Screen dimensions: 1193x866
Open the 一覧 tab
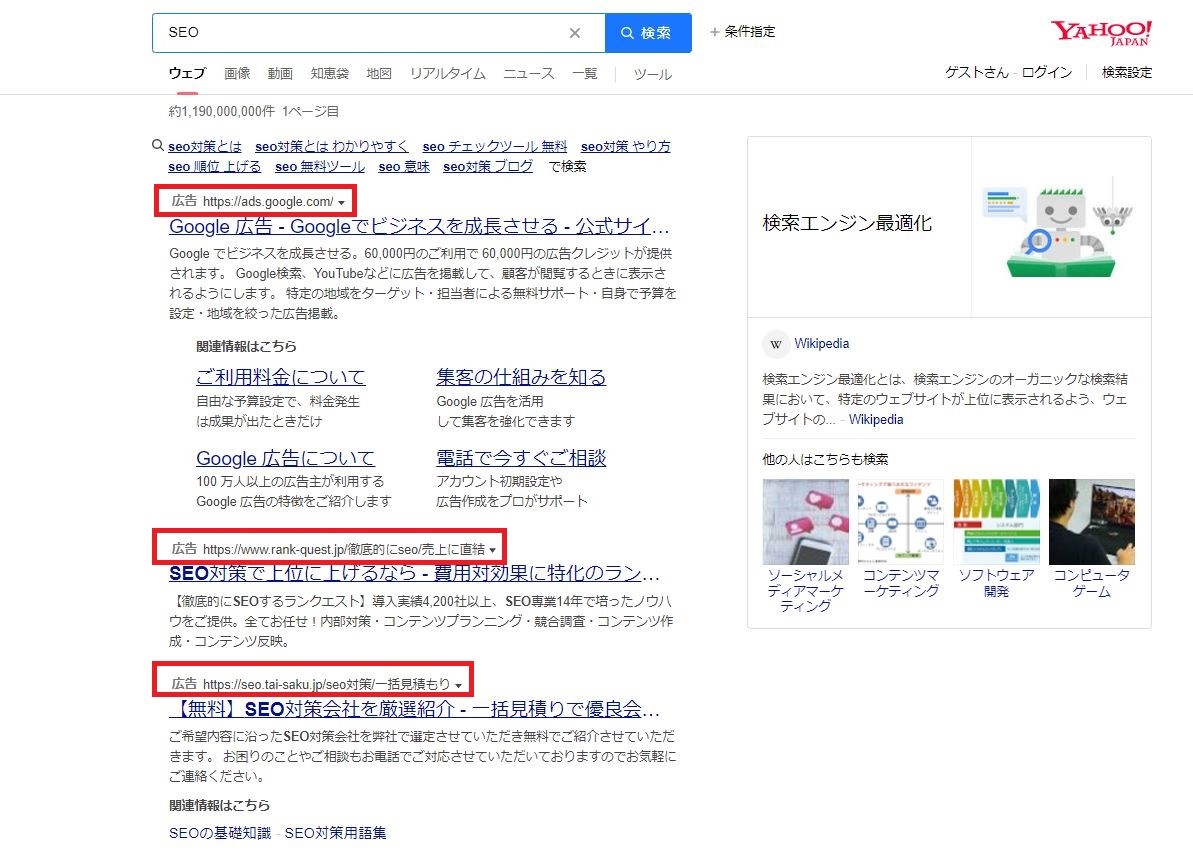(x=584, y=74)
